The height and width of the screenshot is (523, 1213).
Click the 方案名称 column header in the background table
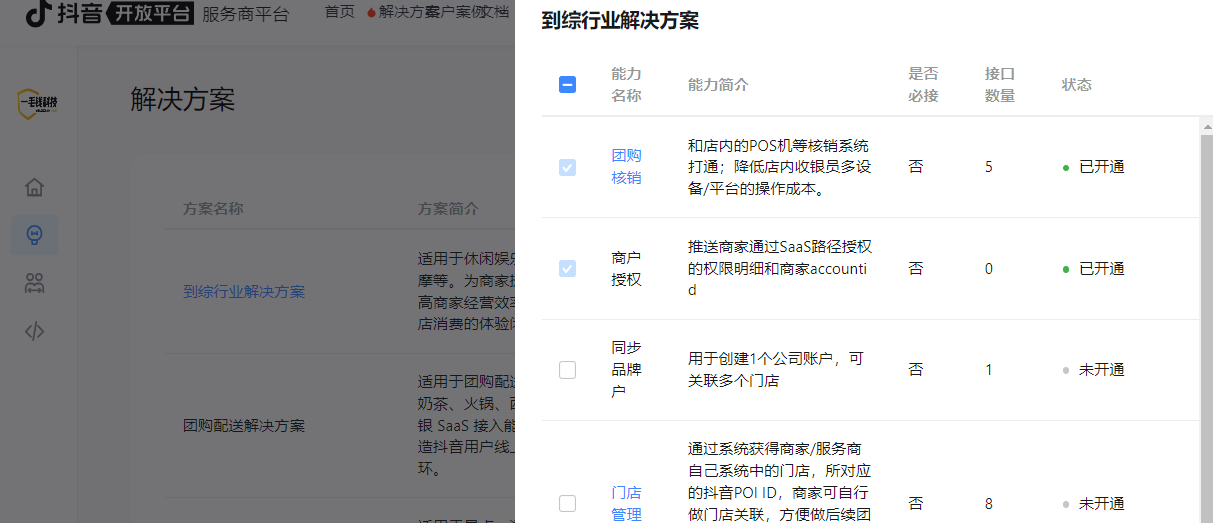[x=213, y=209]
